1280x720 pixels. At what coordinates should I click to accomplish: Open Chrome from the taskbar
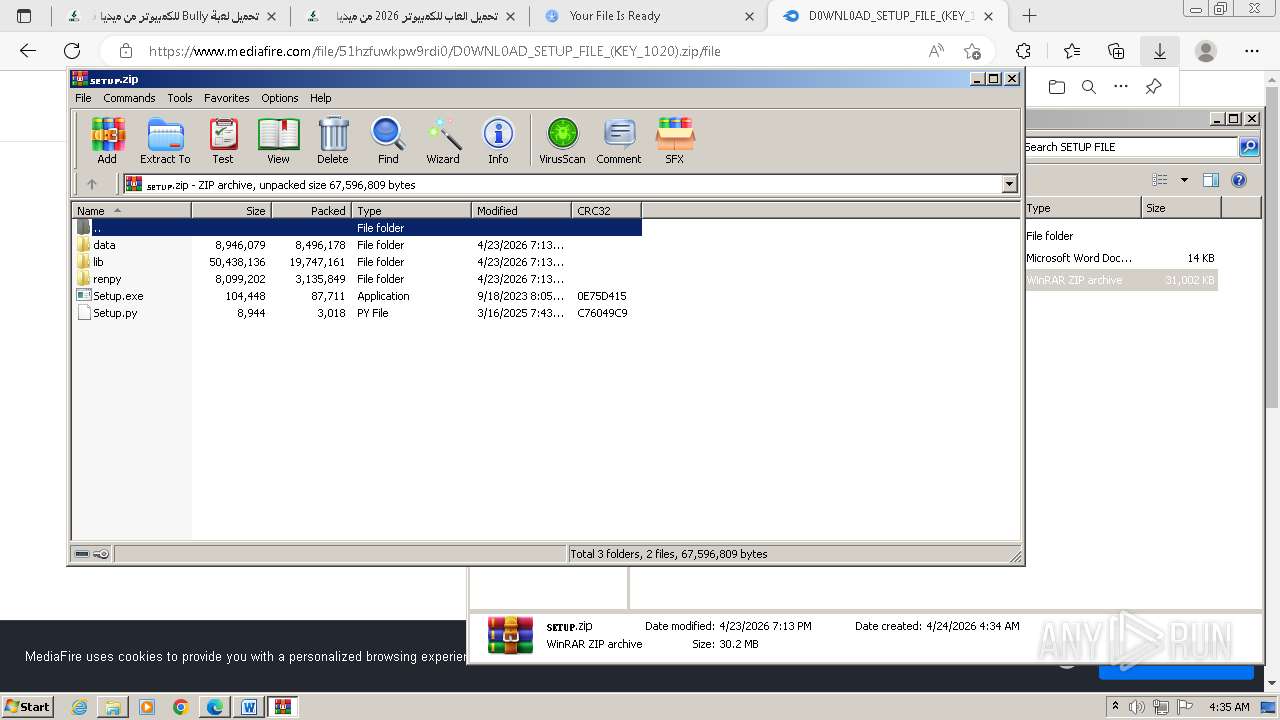pyautogui.click(x=181, y=707)
